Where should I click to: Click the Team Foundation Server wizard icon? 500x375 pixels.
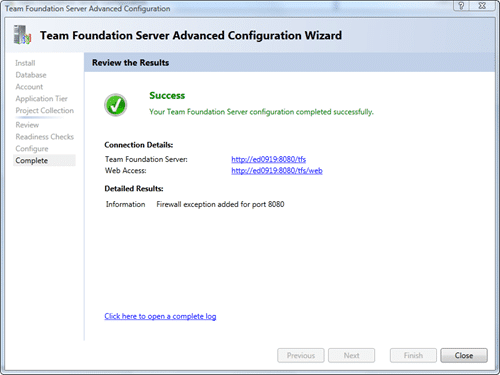[22, 35]
